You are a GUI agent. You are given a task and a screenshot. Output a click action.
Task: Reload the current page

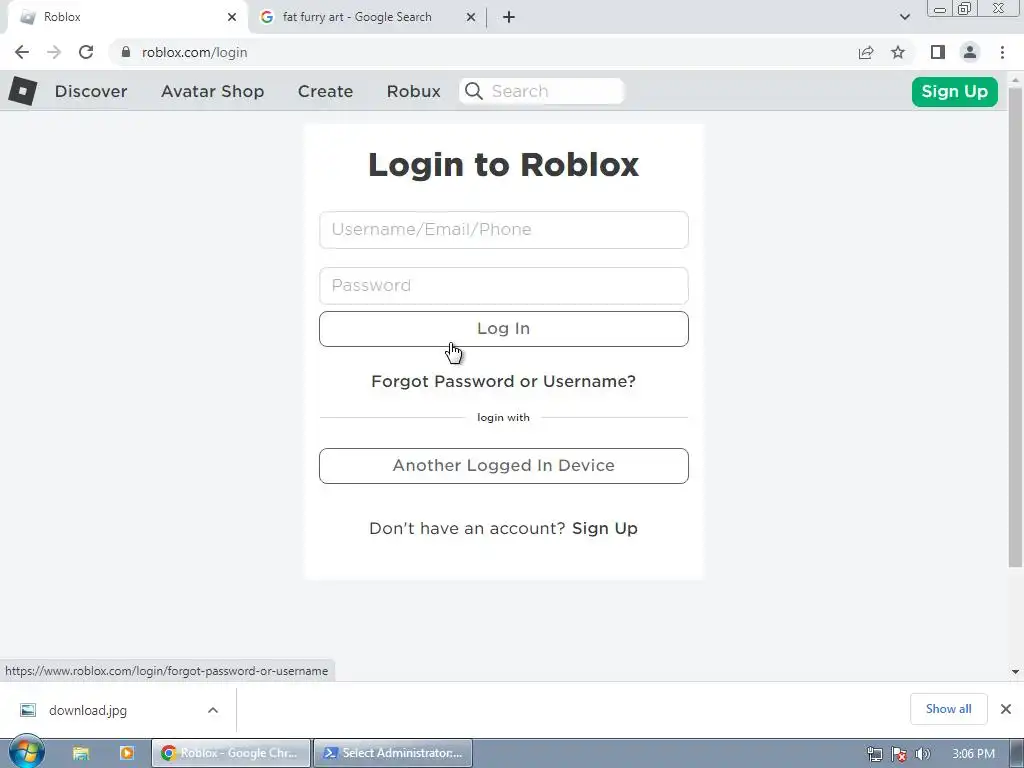[86, 52]
